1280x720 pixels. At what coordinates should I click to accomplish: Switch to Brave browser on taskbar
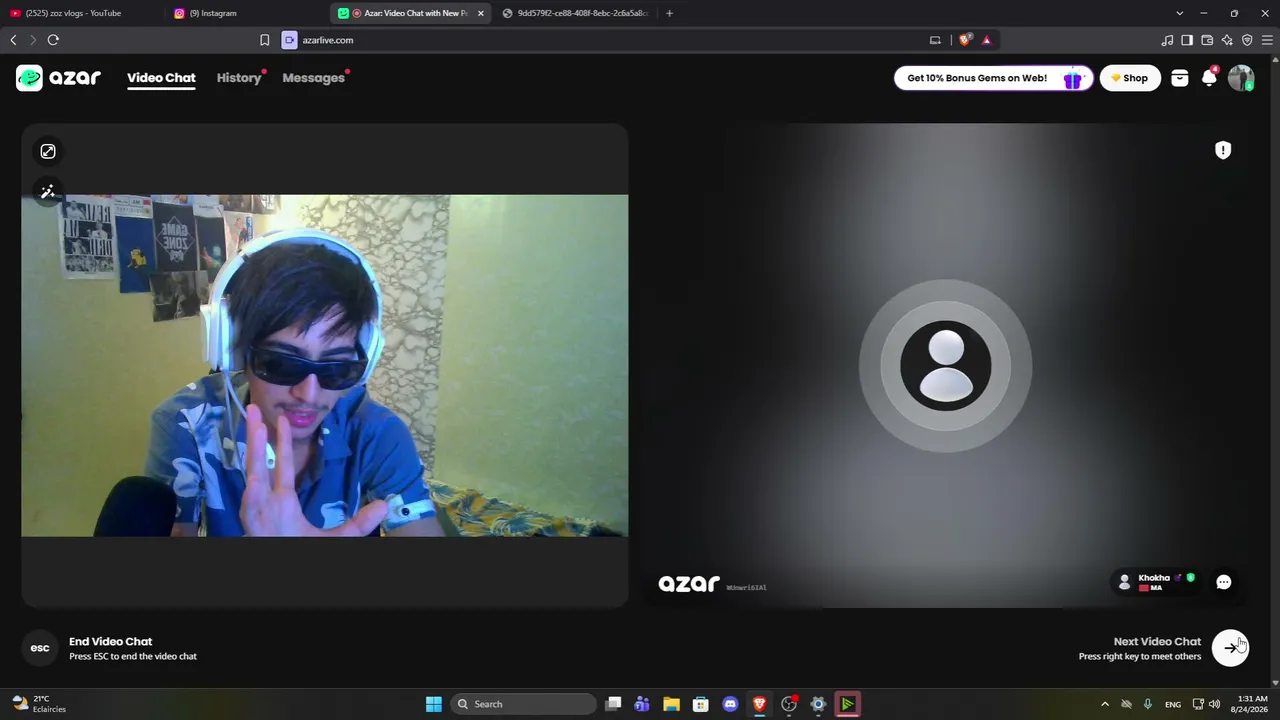click(x=759, y=704)
